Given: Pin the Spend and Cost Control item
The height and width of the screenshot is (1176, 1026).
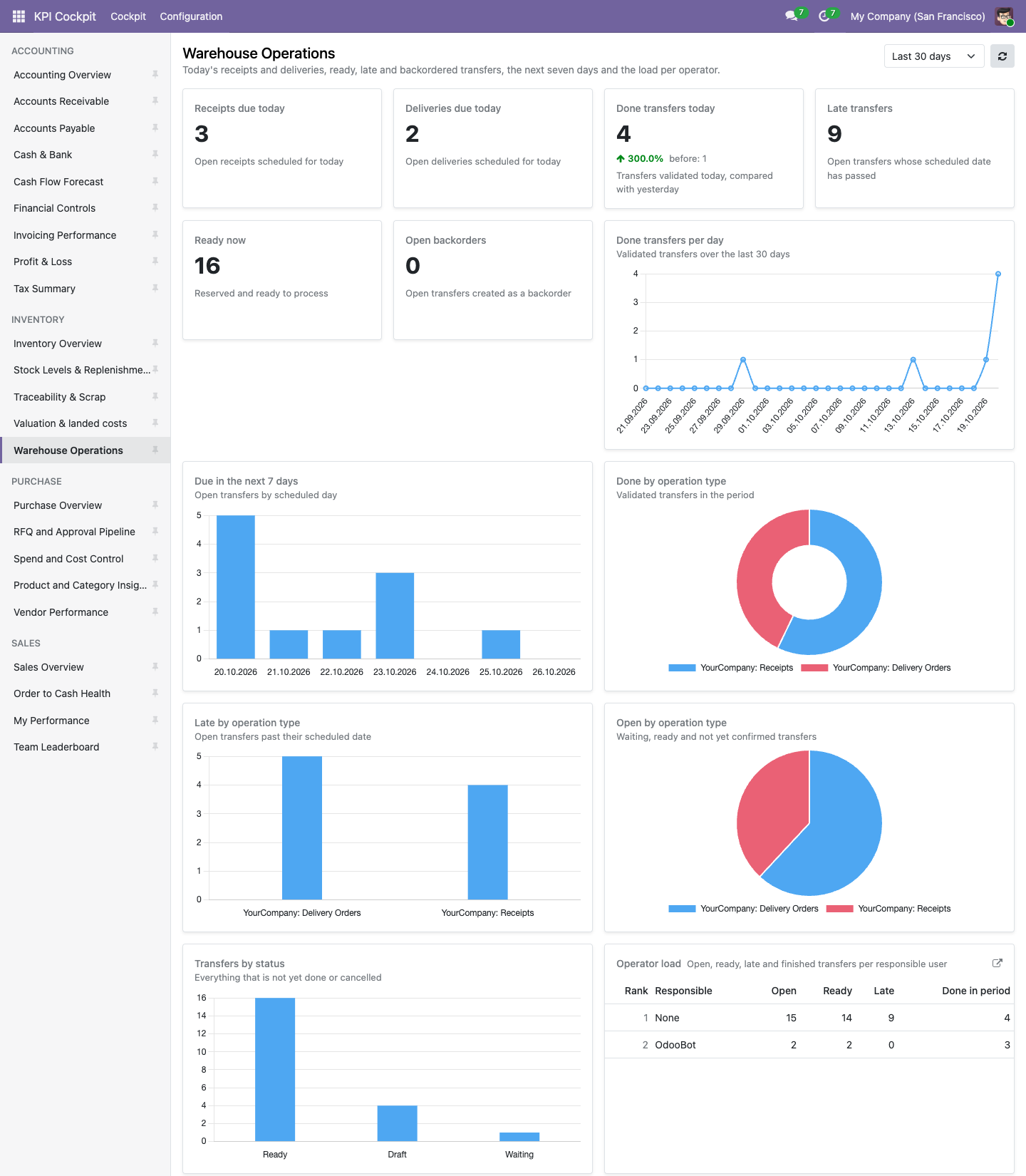Looking at the screenshot, I should pyautogui.click(x=155, y=559).
